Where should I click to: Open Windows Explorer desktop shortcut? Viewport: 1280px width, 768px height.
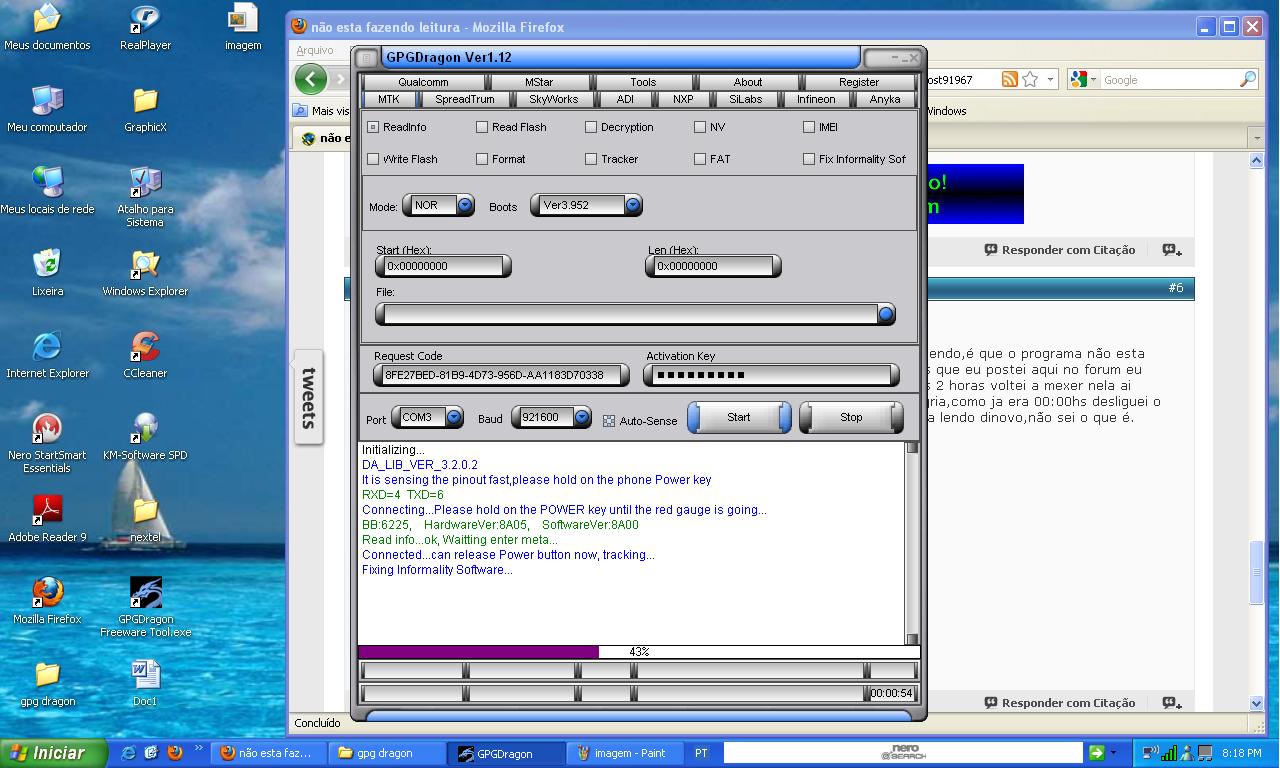pos(145,273)
